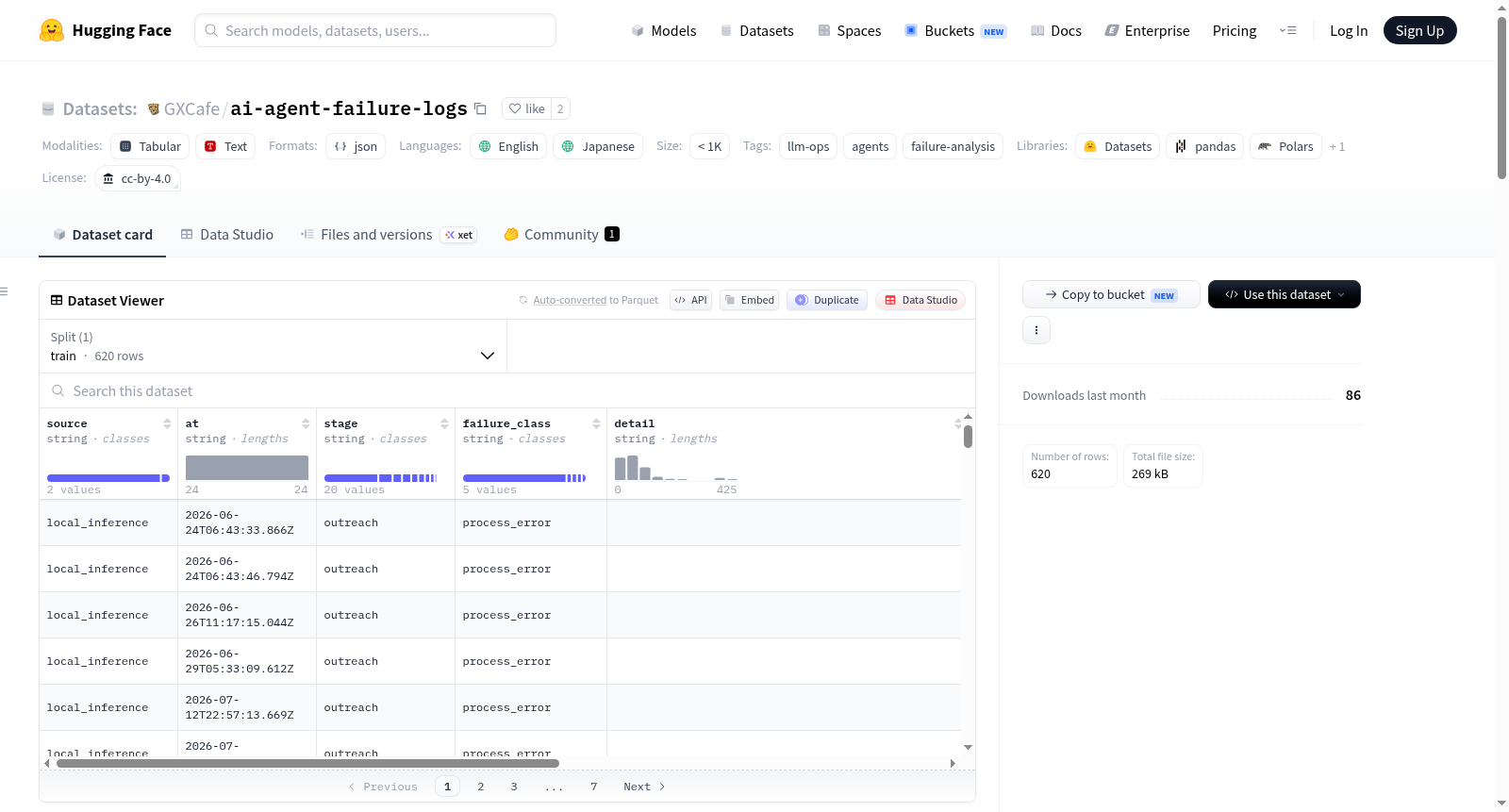Go to Next page of results
The width and height of the screenshot is (1509, 812).
click(x=644, y=787)
